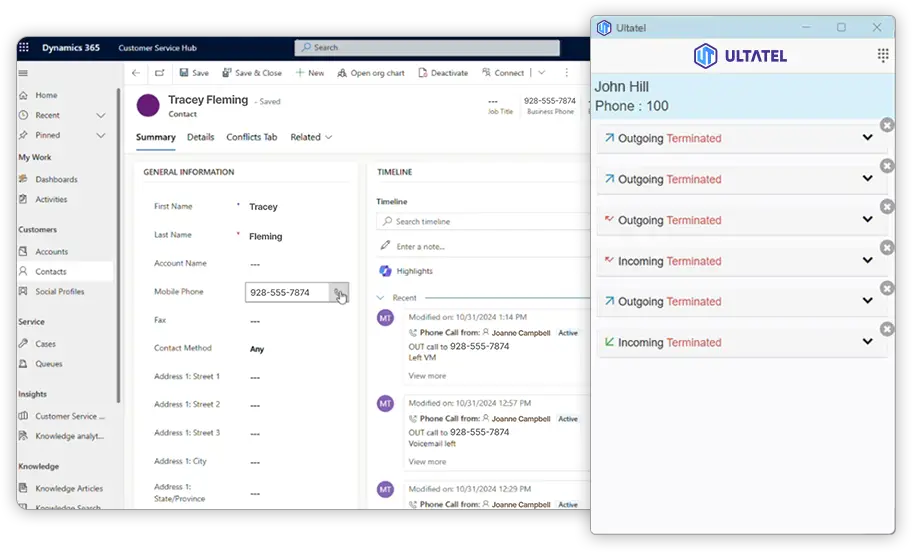Image resolution: width=912 pixels, height=552 pixels.
Task: Click View more on first phone call
Action: tap(427, 376)
